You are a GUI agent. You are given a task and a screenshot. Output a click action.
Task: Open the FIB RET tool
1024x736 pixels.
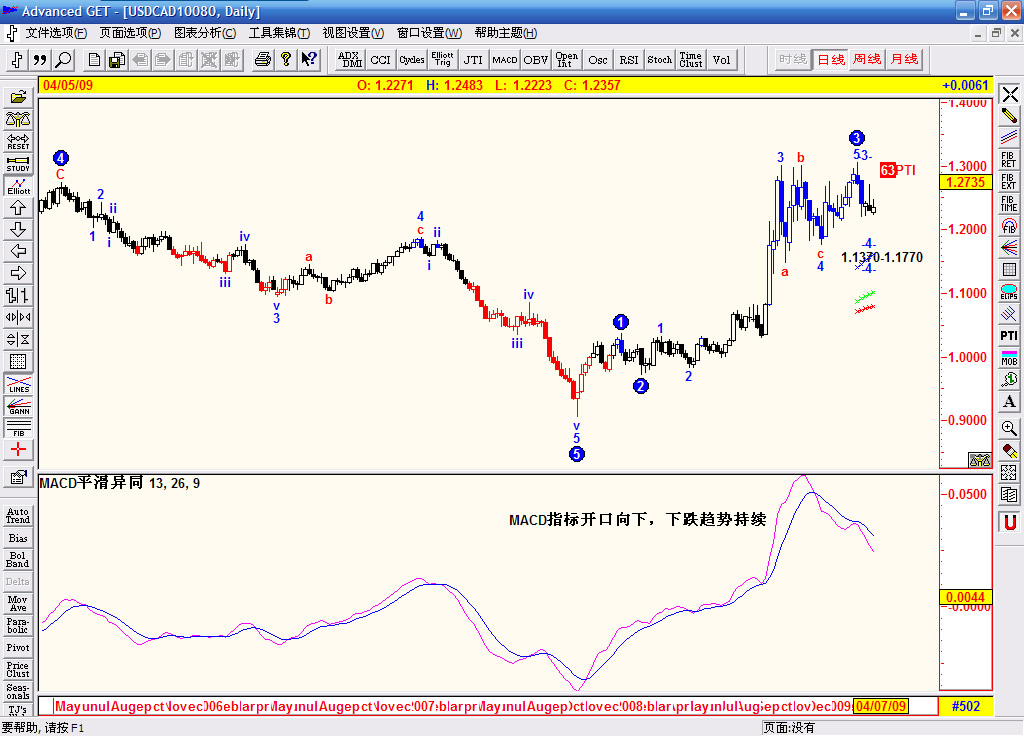(1009, 160)
